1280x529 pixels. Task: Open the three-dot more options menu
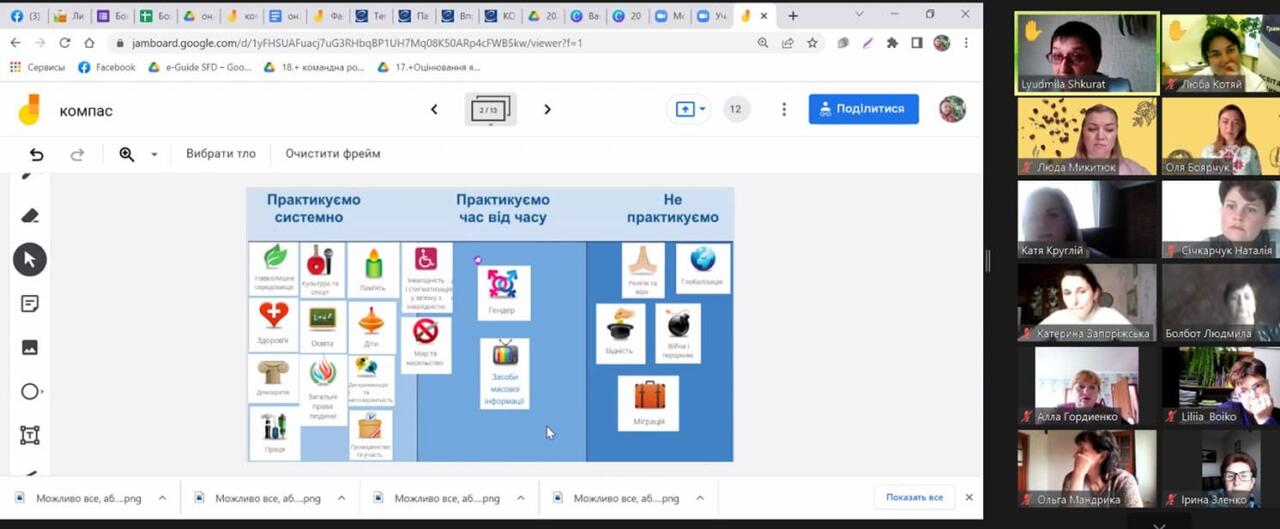click(784, 109)
